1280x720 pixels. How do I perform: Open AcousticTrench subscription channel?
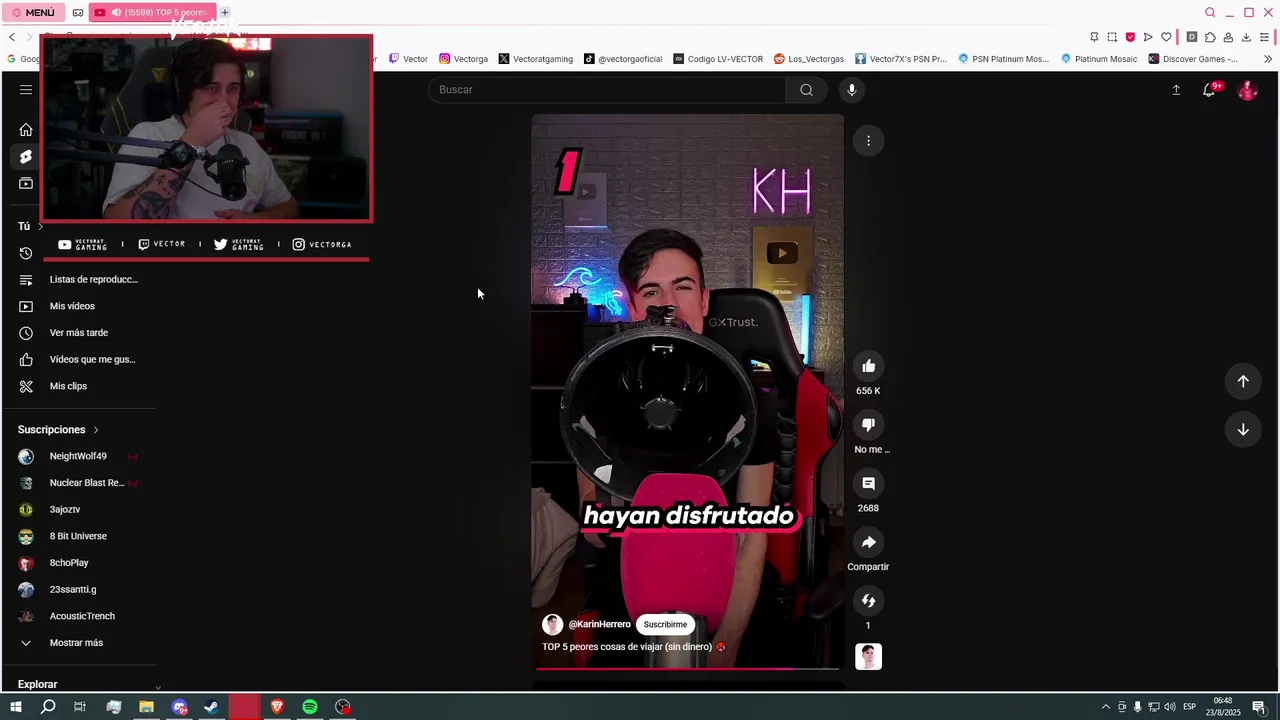(x=80, y=616)
